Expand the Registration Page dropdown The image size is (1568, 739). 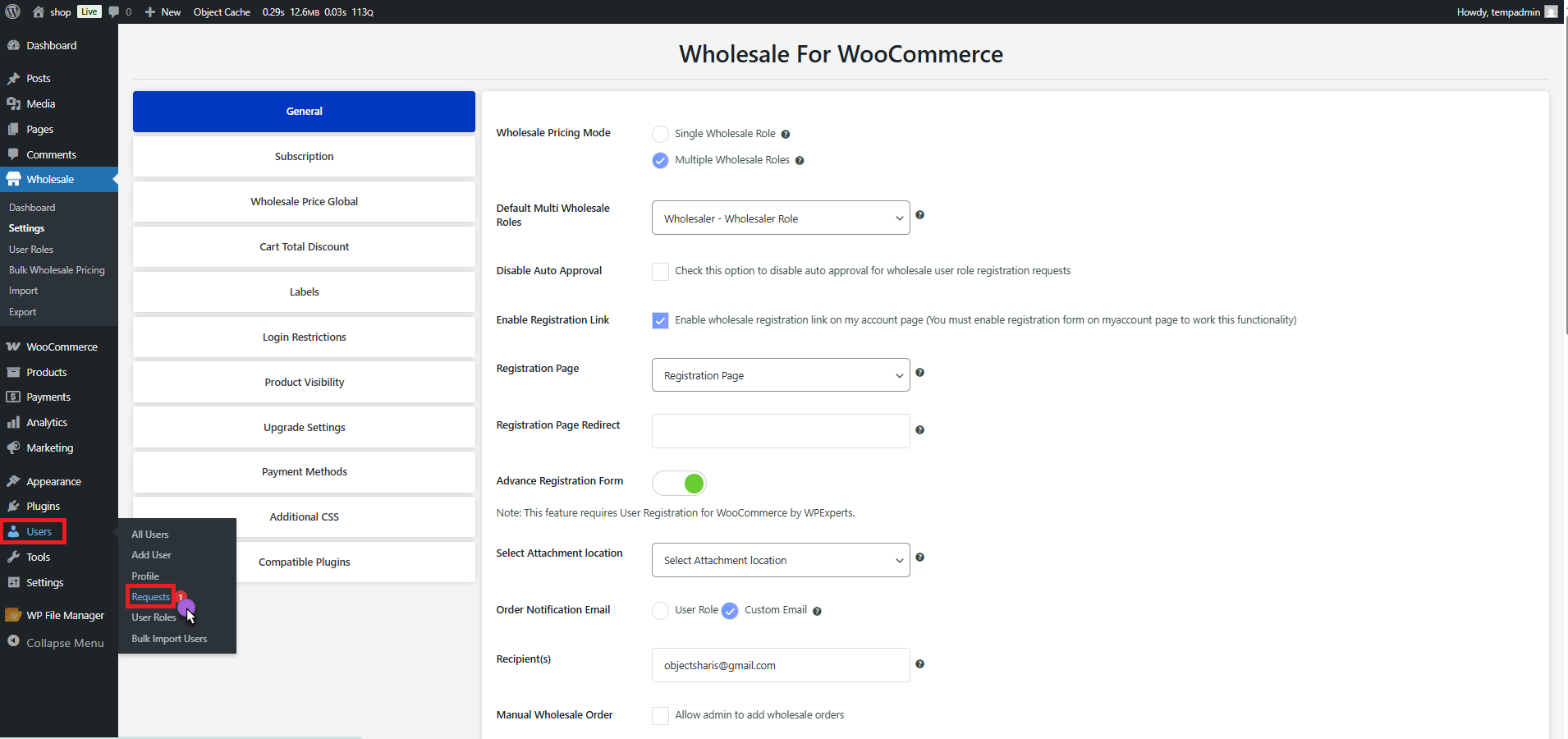[x=780, y=375]
